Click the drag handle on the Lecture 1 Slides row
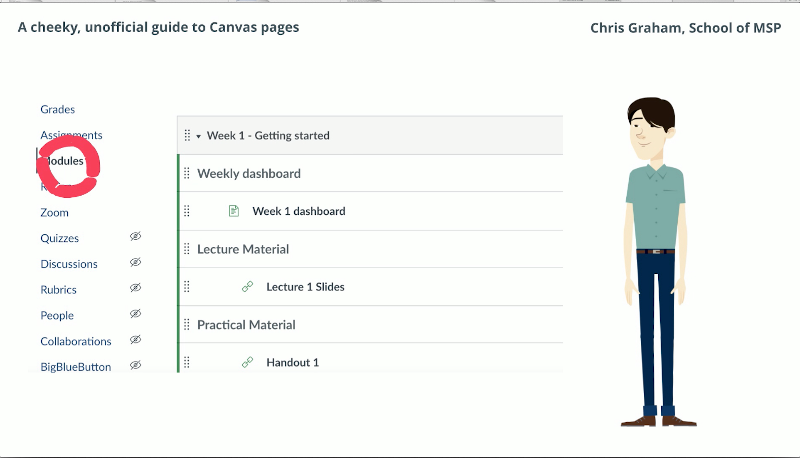800x458 pixels. click(187, 287)
